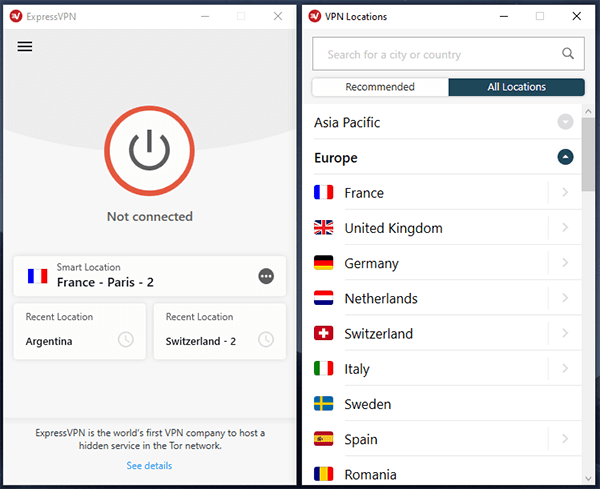Connect to recent location Switzerland - 2
This screenshot has width=600, height=489.
(220, 331)
